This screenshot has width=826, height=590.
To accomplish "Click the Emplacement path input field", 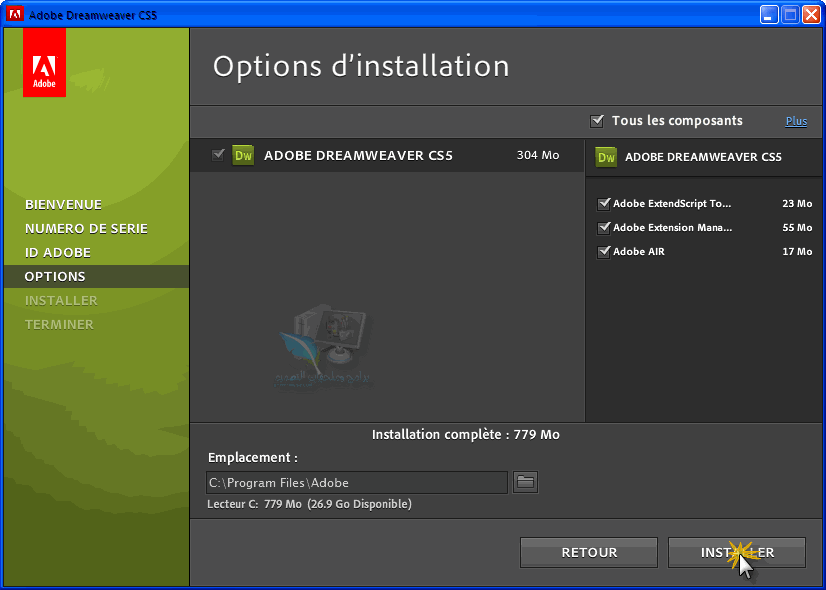I will coord(356,483).
